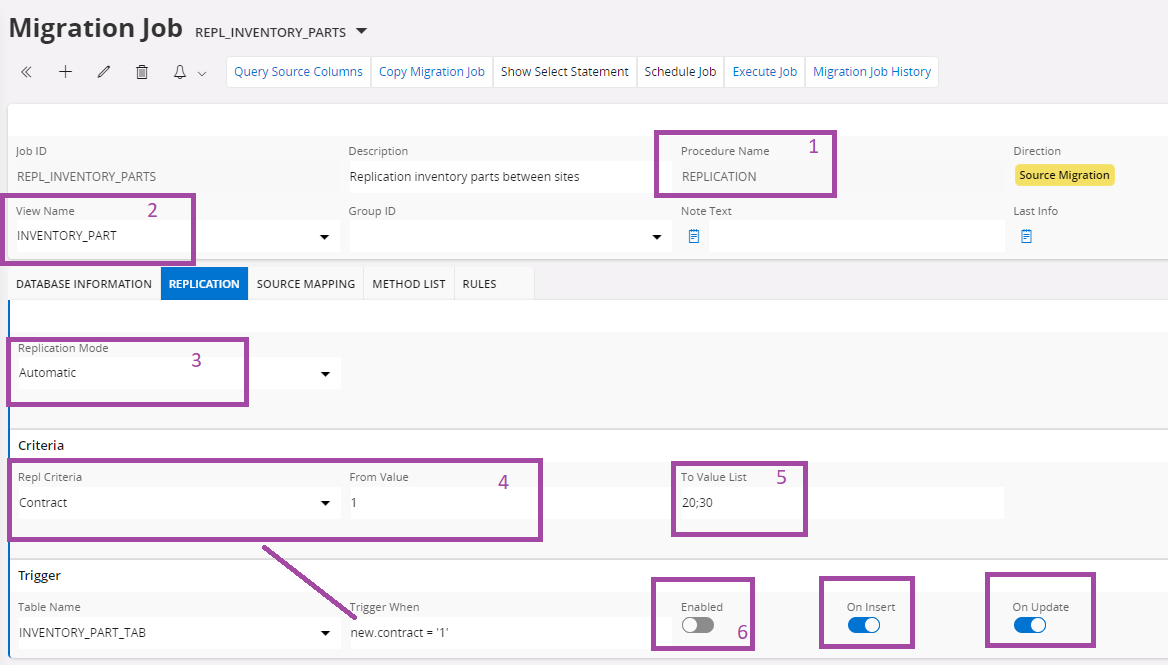This screenshot has height=665, width=1168.
Task: Switch to the Source Mapping tab
Action: point(306,284)
